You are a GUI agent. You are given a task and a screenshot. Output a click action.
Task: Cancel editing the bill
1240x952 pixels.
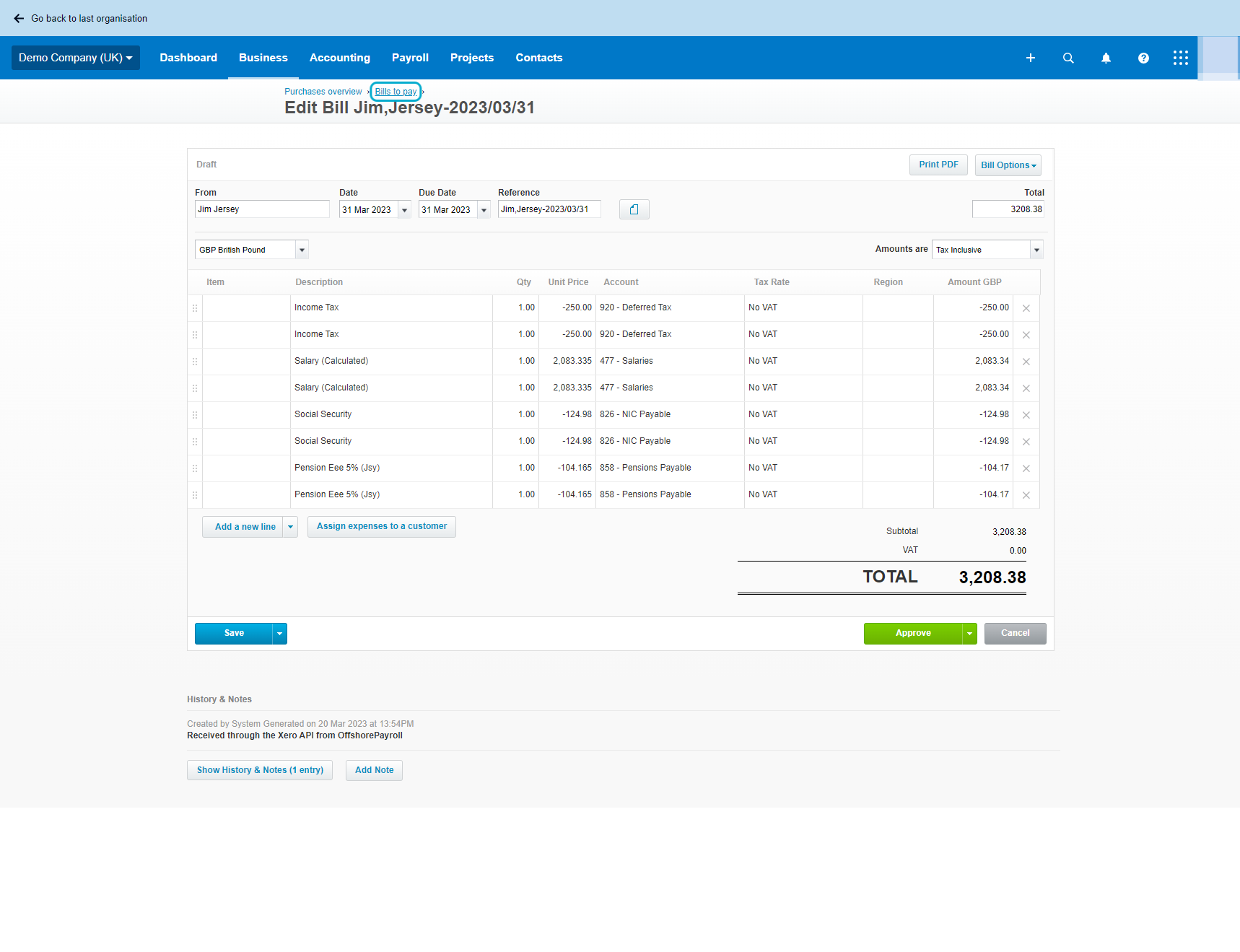(x=1016, y=634)
